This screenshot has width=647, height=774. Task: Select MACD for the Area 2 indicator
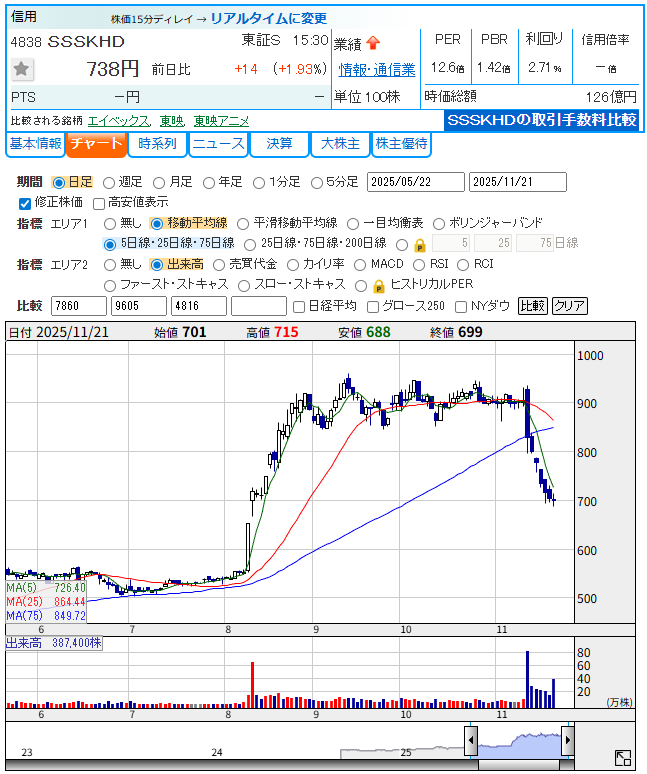(x=361, y=265)
